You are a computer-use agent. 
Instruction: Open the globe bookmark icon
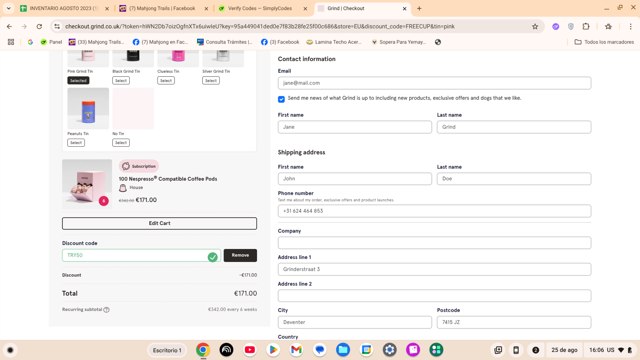click(x=438, y=42)
